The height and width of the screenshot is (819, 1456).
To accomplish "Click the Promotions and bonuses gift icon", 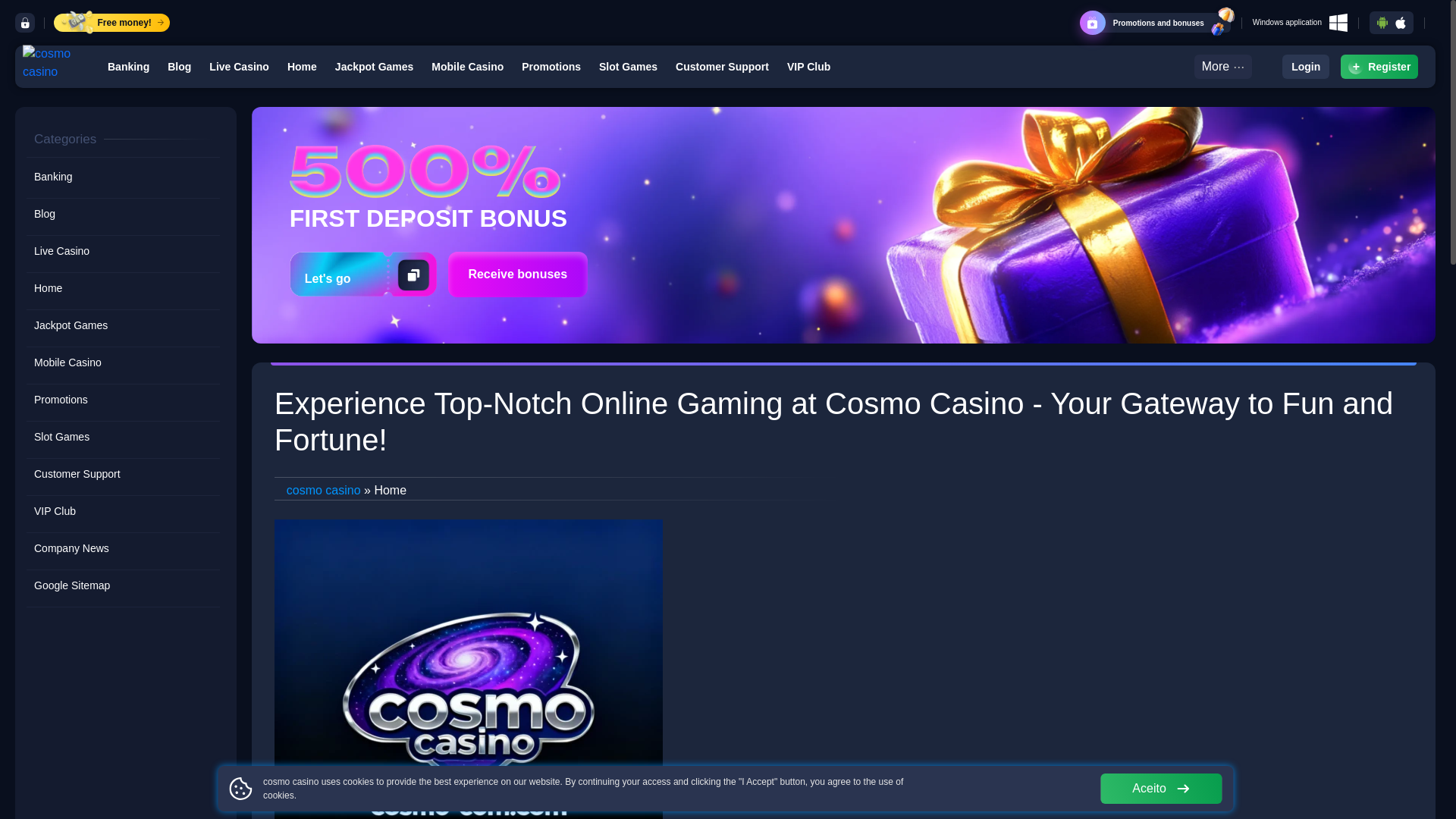I will click(x=1093, y=23).
